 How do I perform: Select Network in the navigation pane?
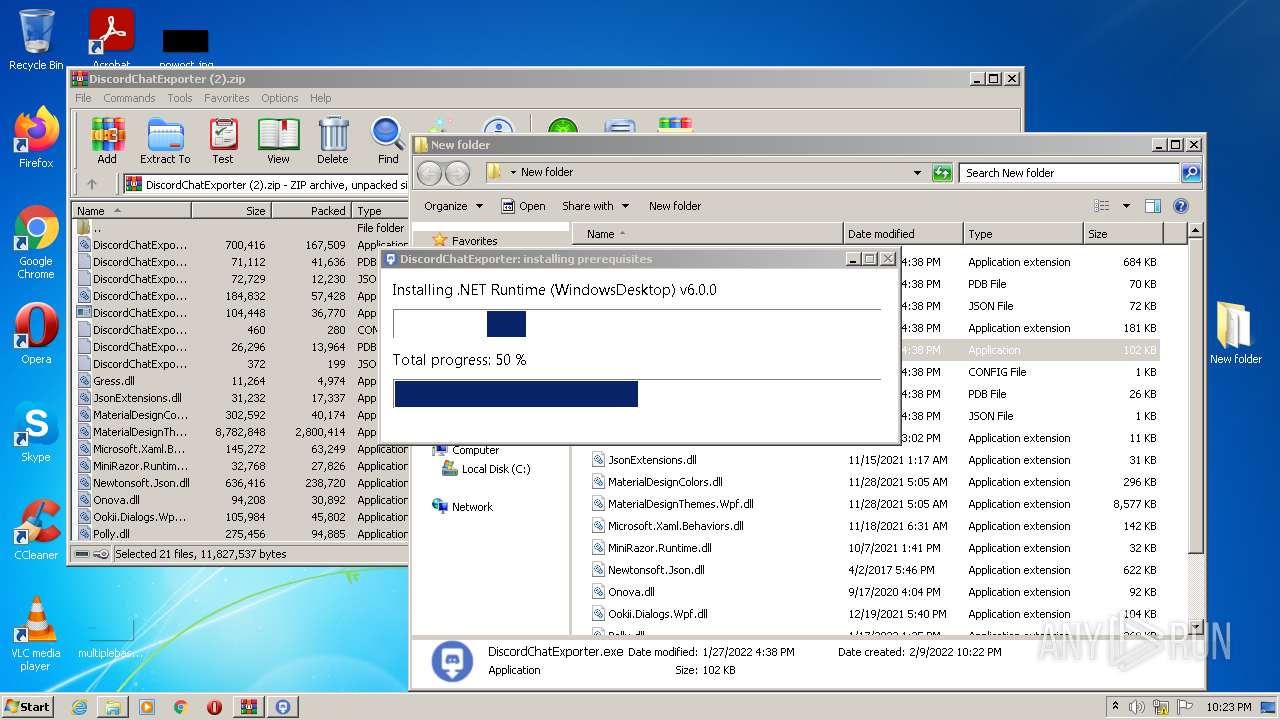(x=472, y=507)
